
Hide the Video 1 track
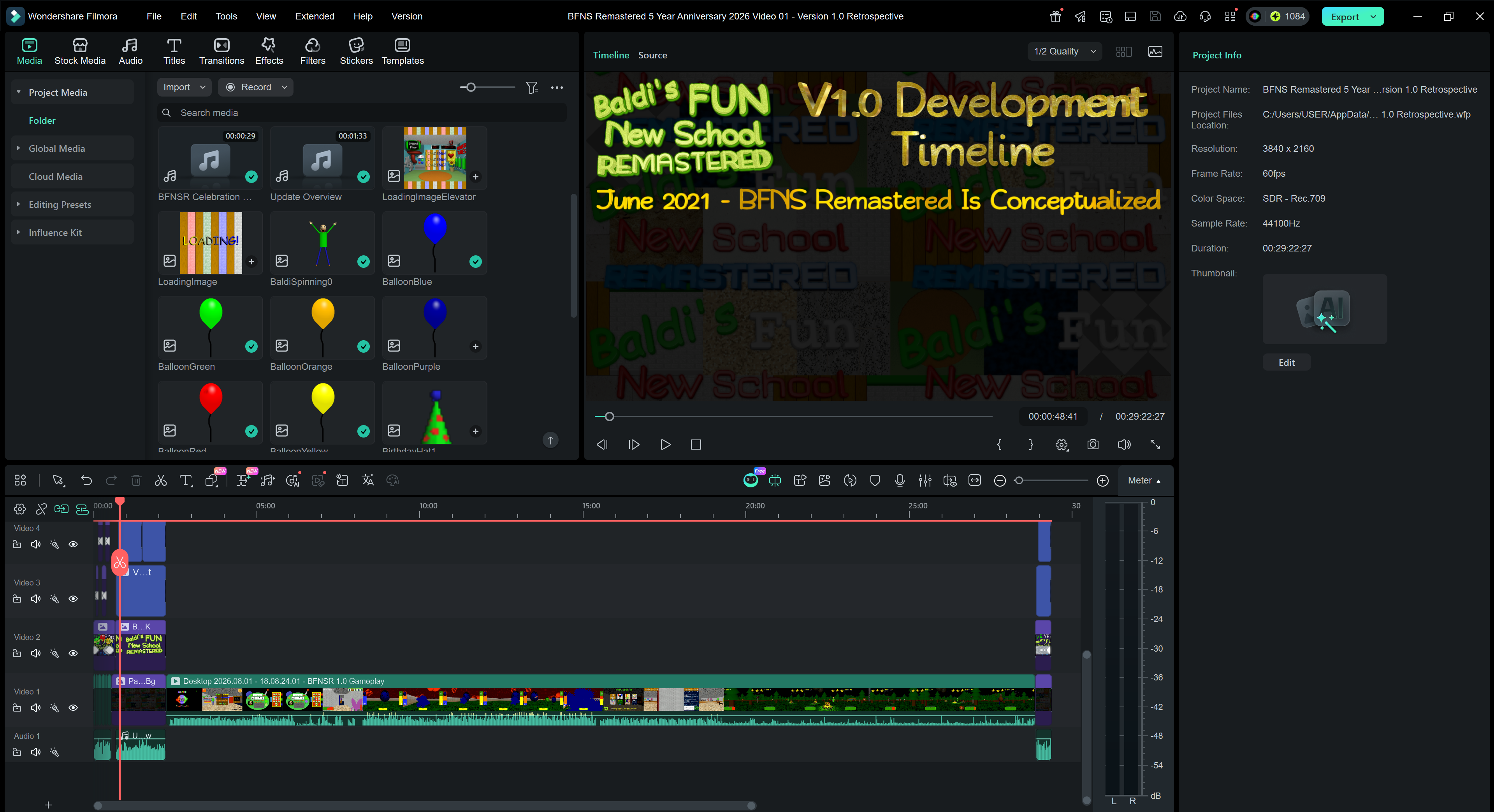pos(73,708)
